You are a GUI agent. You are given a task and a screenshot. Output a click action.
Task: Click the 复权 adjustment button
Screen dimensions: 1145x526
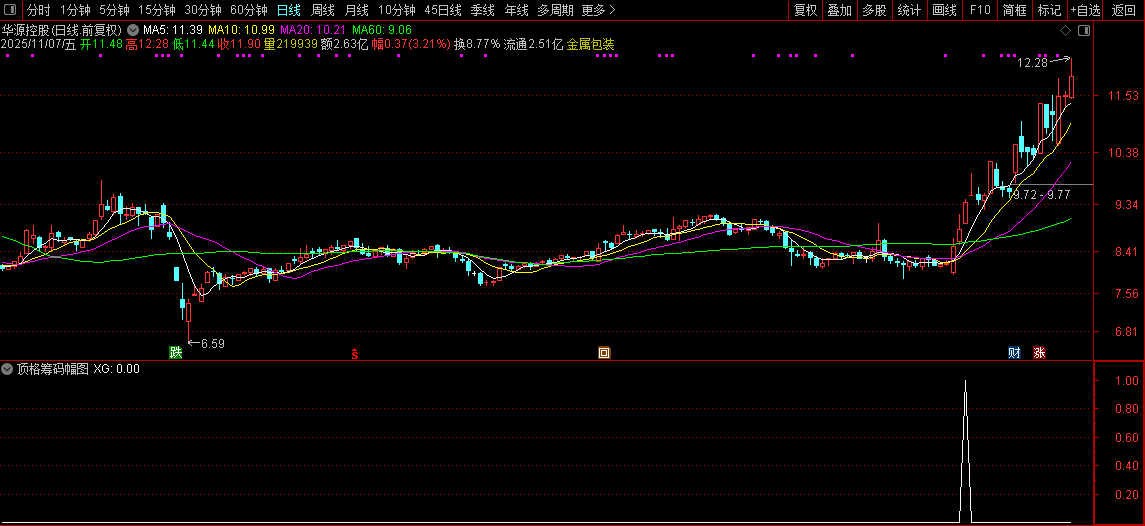tap(805, 10)
